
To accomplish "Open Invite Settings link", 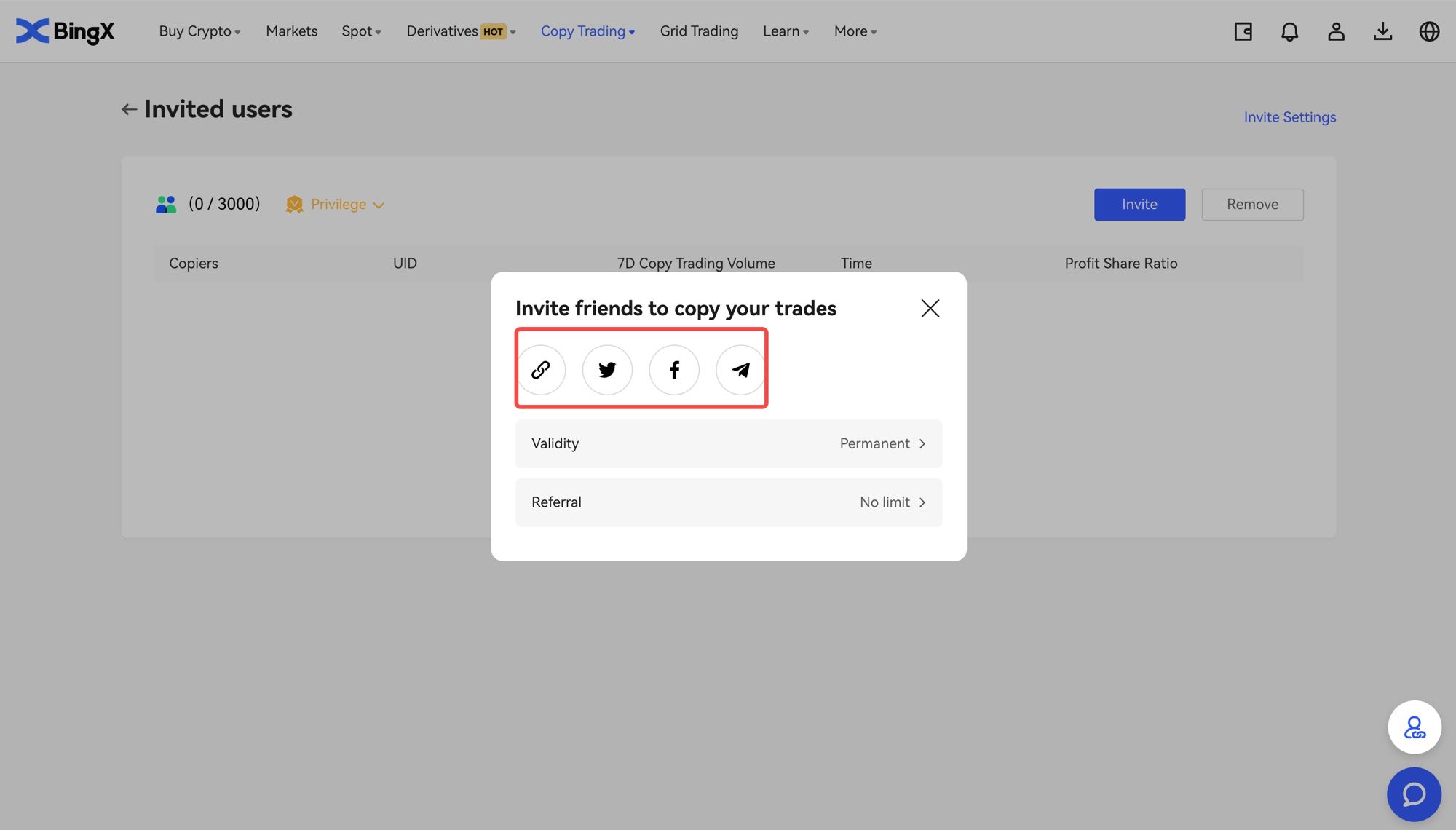I will 1289,117.
